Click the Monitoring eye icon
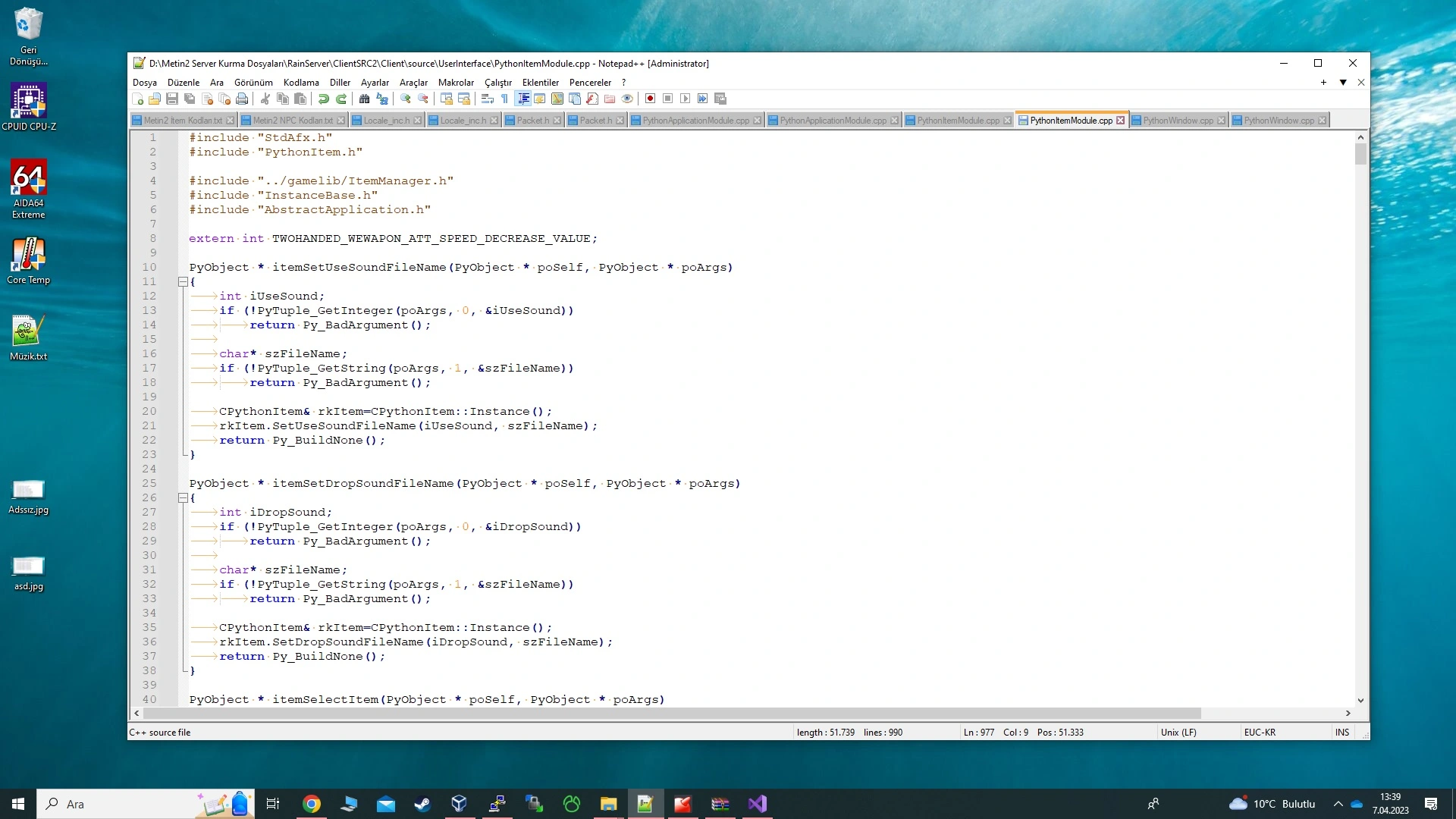Image resolution: width=1456 pixels, height=819 pixels. click(627, 99)
